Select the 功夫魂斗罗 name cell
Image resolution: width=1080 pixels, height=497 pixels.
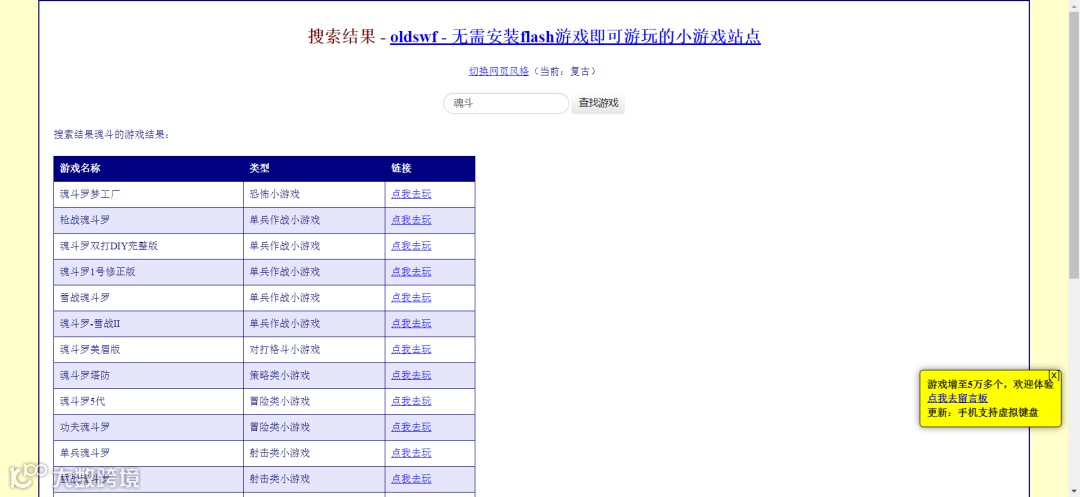coord(148,427)
